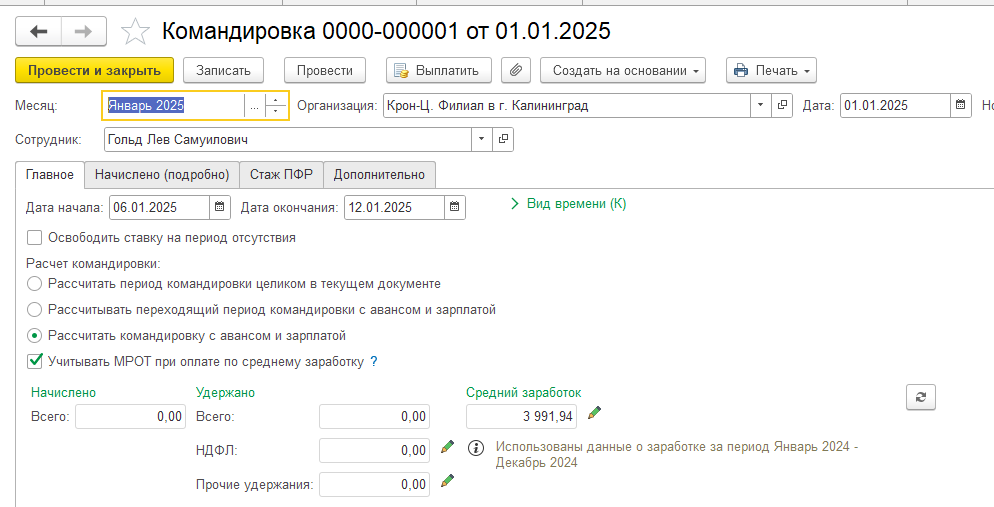Click the Записать button
994x507 pixels.
(x=223, y=70)
